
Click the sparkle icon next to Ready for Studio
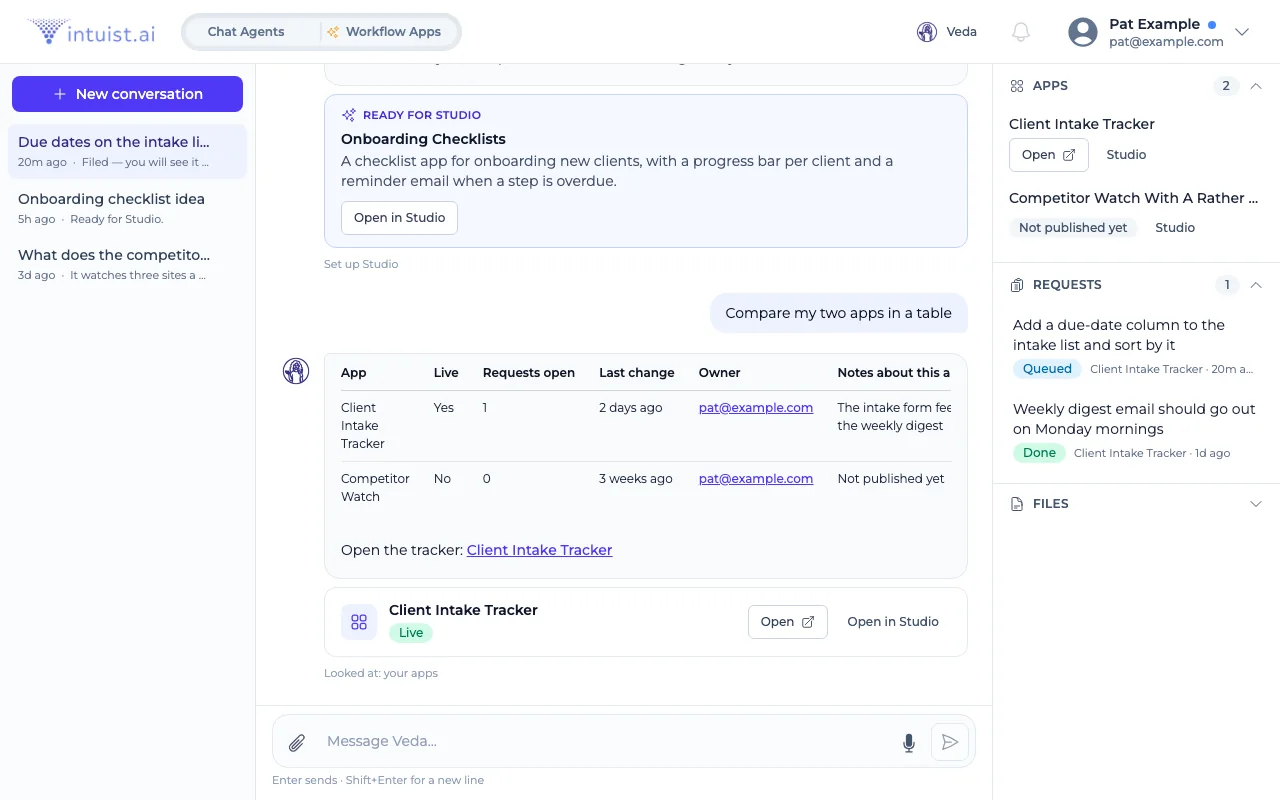[349, 115]
